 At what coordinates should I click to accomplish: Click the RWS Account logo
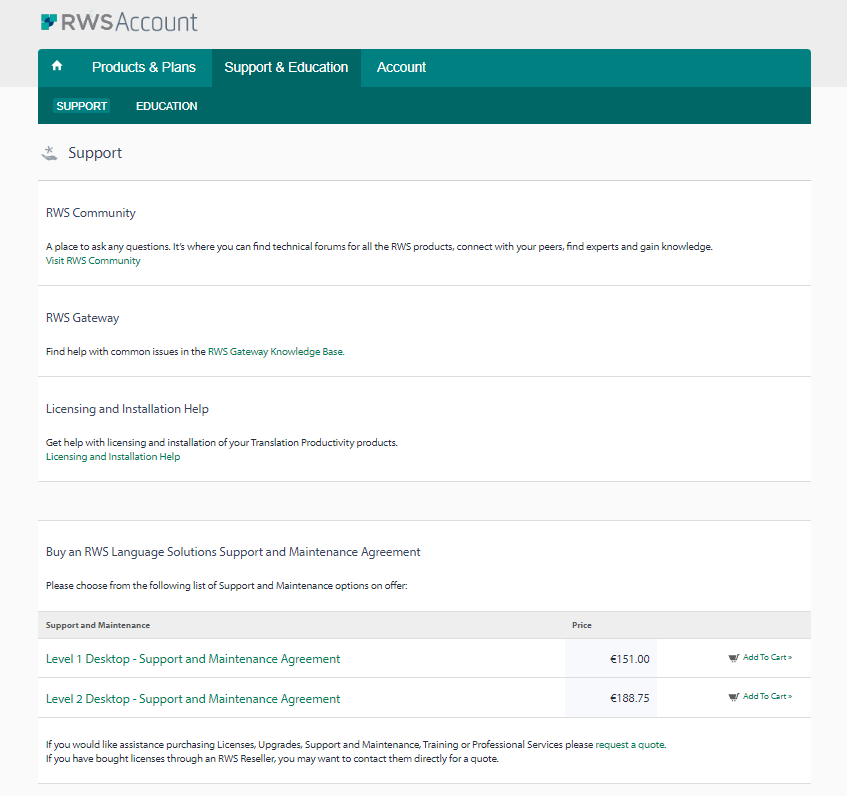pyautogui.click(x=119, y=22)
